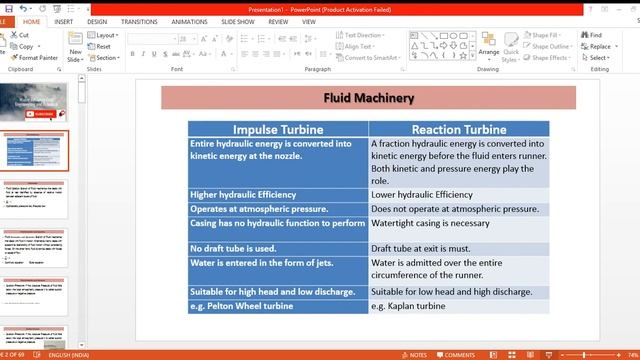Click zoom in plus button
Viewport: 640px width, 360px height.
tap(619, 355)
